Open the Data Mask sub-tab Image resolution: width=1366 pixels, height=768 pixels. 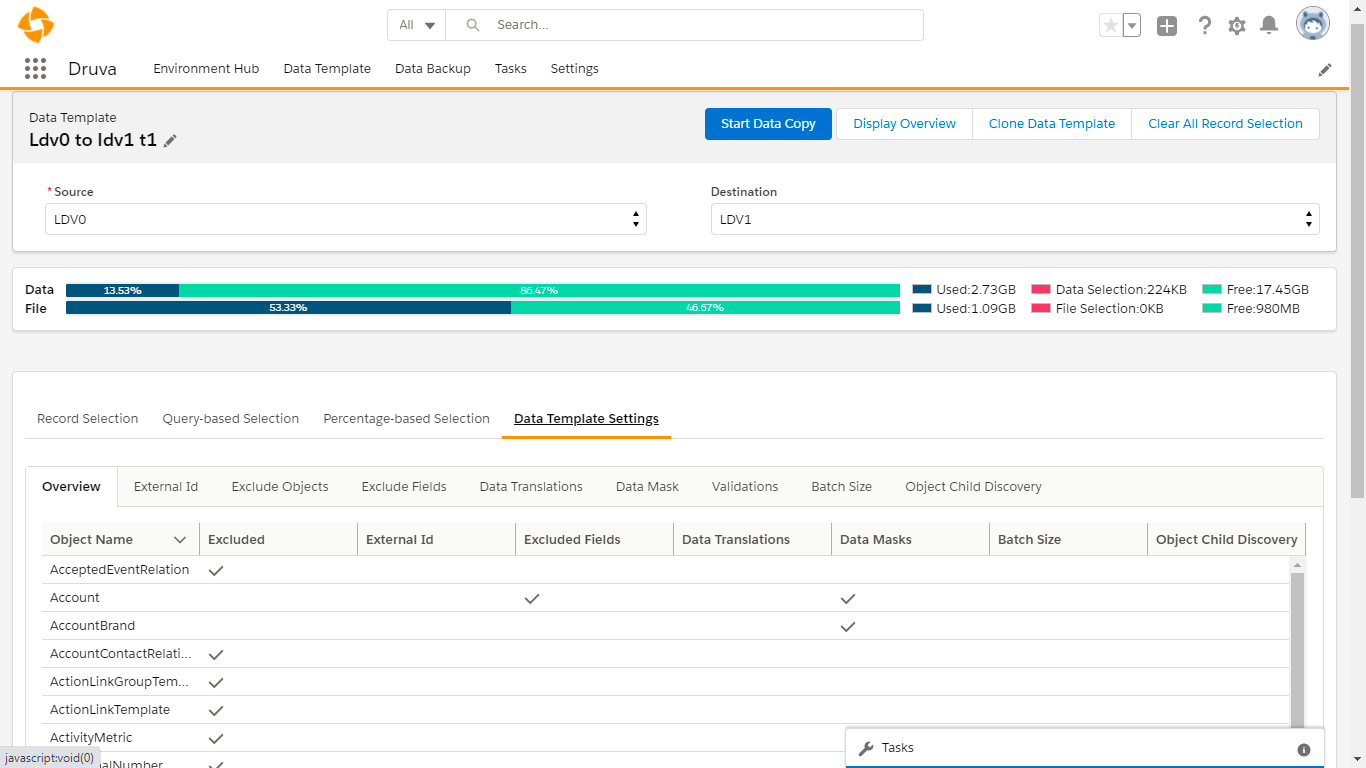(x=647, y=487)
